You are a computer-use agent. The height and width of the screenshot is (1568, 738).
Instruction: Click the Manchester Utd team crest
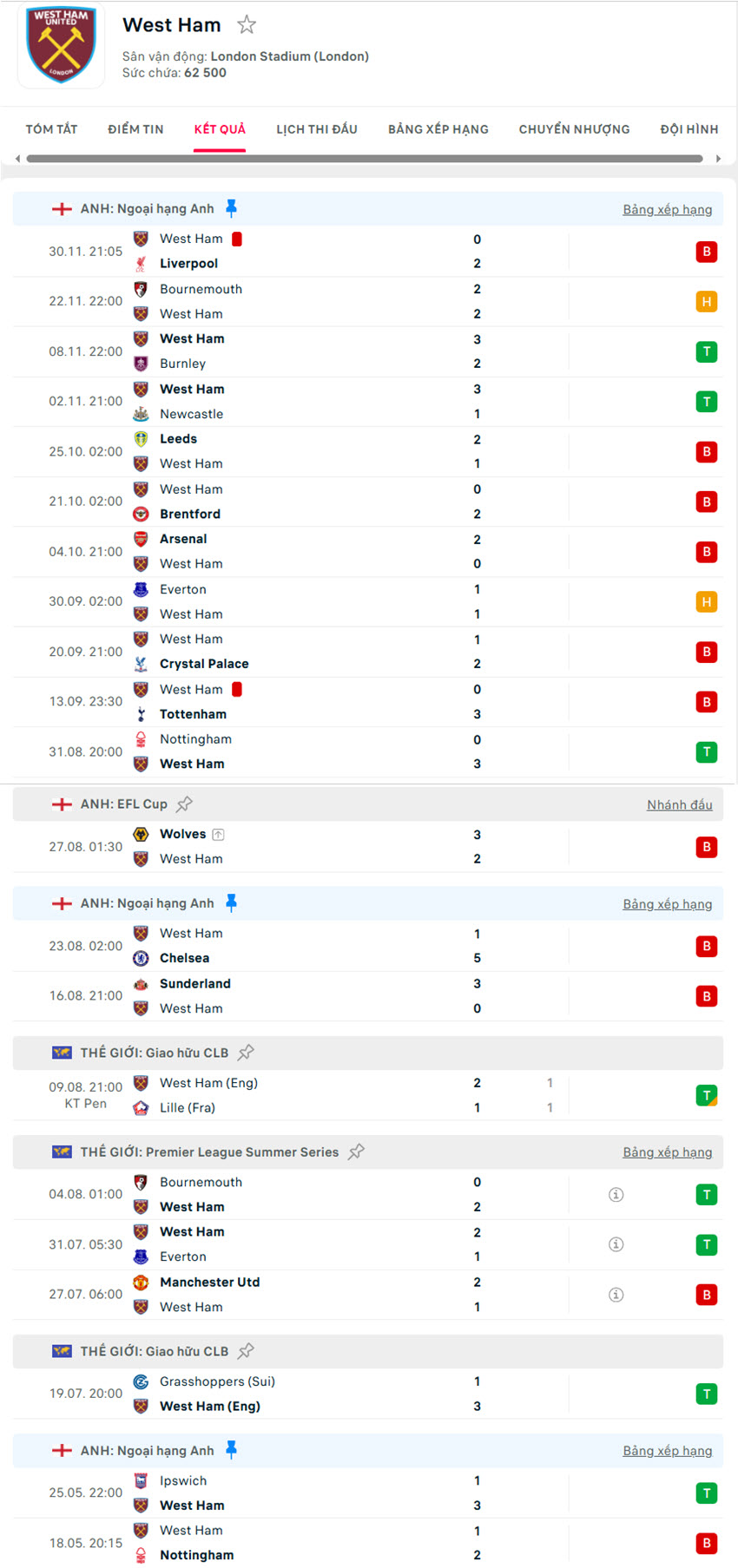(x=142, y=1283)
